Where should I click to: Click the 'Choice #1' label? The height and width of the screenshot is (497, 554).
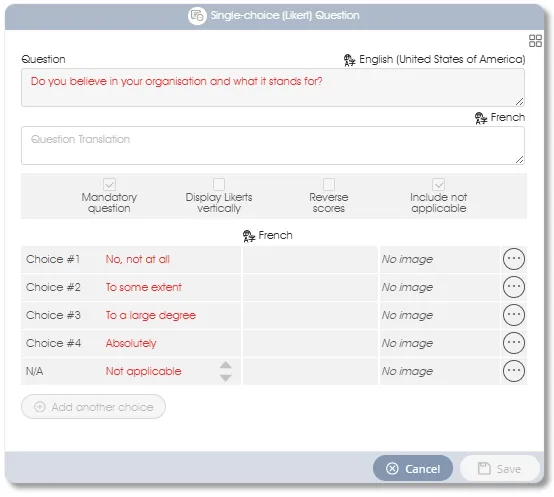(53, 259)
